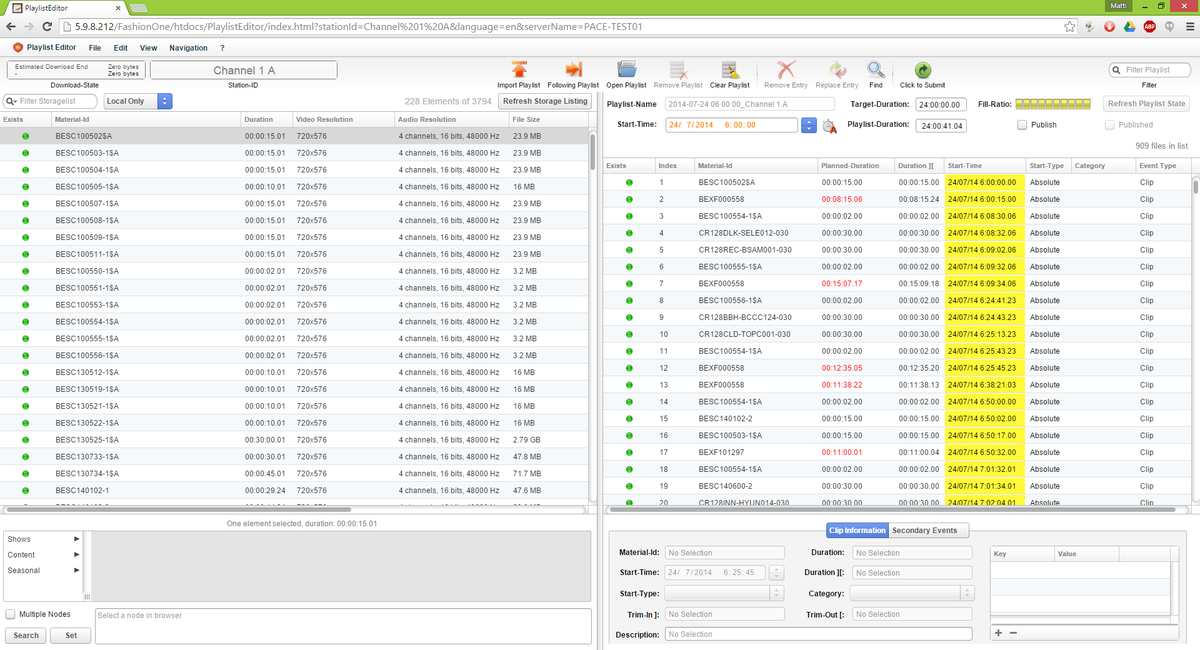The width and height of the screenshot is (1200, 650).
Task: Click the Import Playlist icon
Action: 518,69
